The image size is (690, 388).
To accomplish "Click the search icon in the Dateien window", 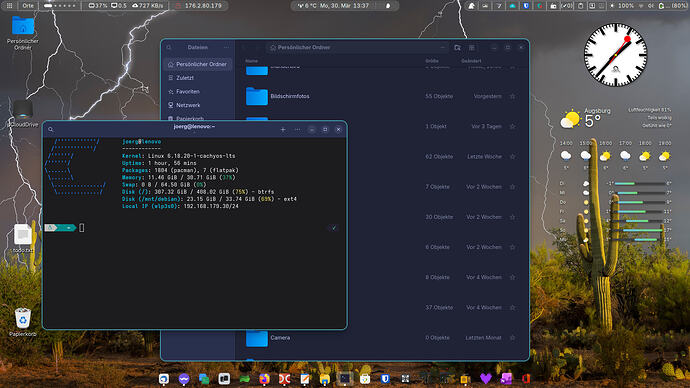I will pyautogui.click(x=169, y=48).
